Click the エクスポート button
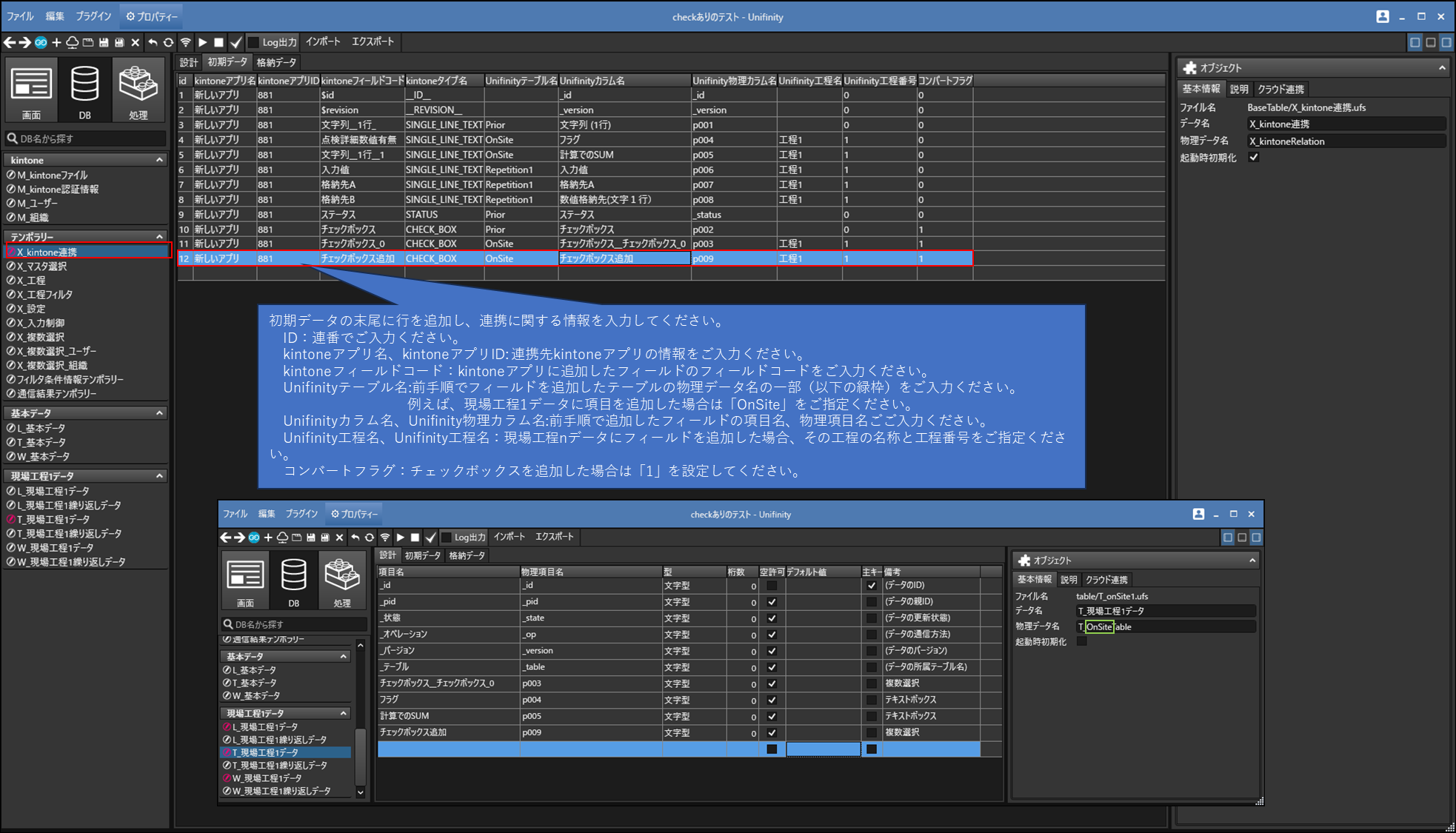The height and width of the screenshot is (833, 1456). coord(373,42)
